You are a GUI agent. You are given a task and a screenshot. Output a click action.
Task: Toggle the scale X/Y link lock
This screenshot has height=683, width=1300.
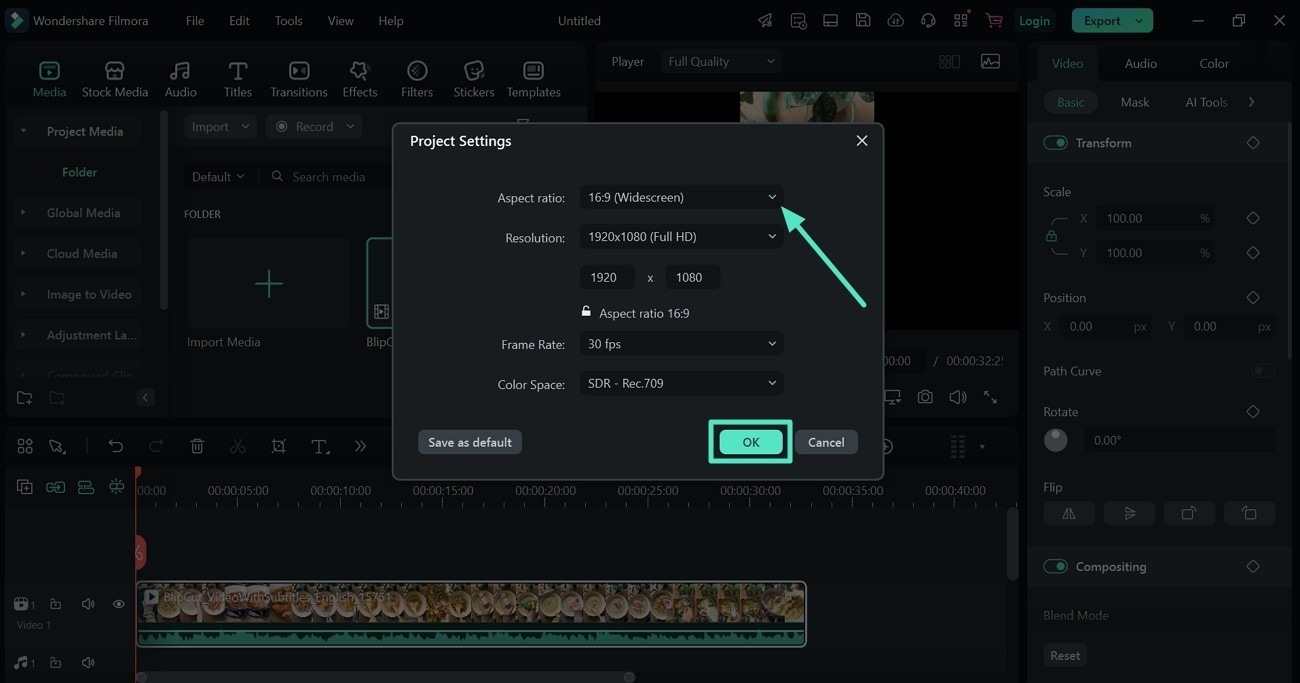pos(1051,236)
